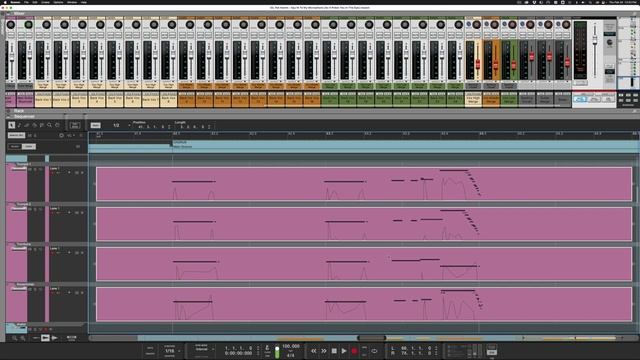Click the Play transport button
The image size is (640, 360).
point(344,351)
